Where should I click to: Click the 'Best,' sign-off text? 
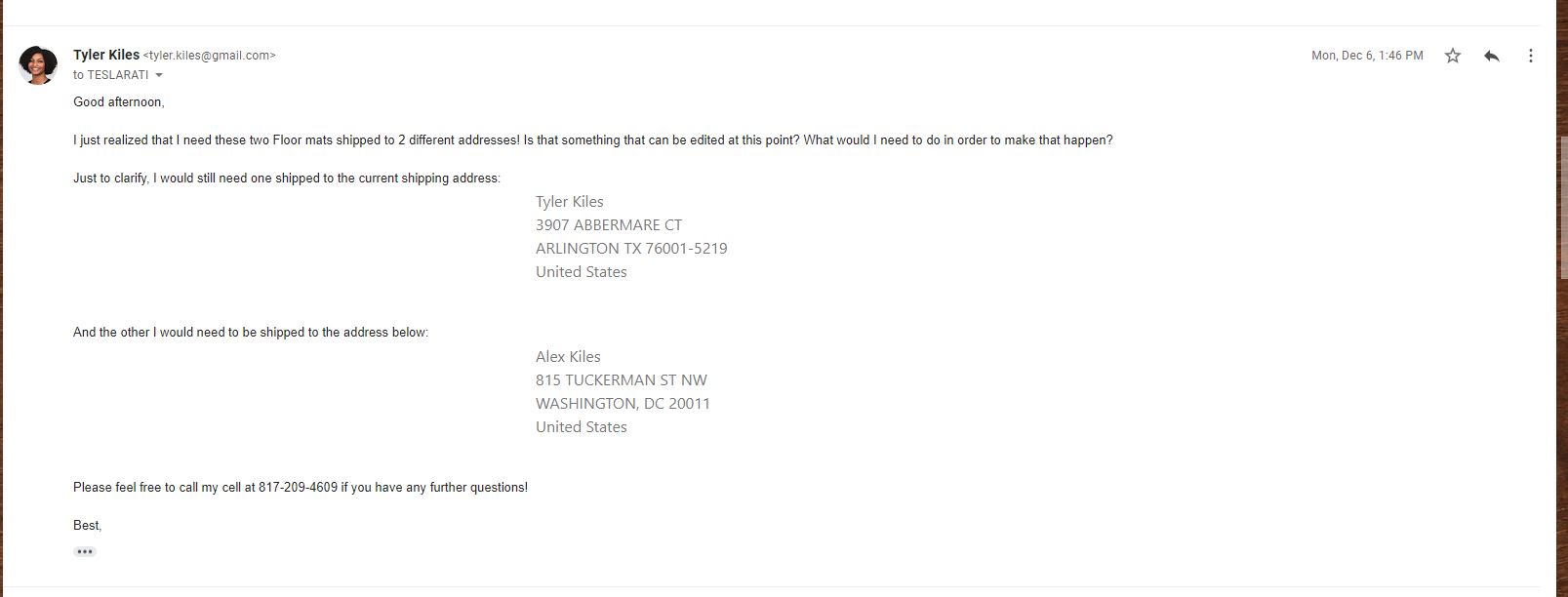point(88,525)
